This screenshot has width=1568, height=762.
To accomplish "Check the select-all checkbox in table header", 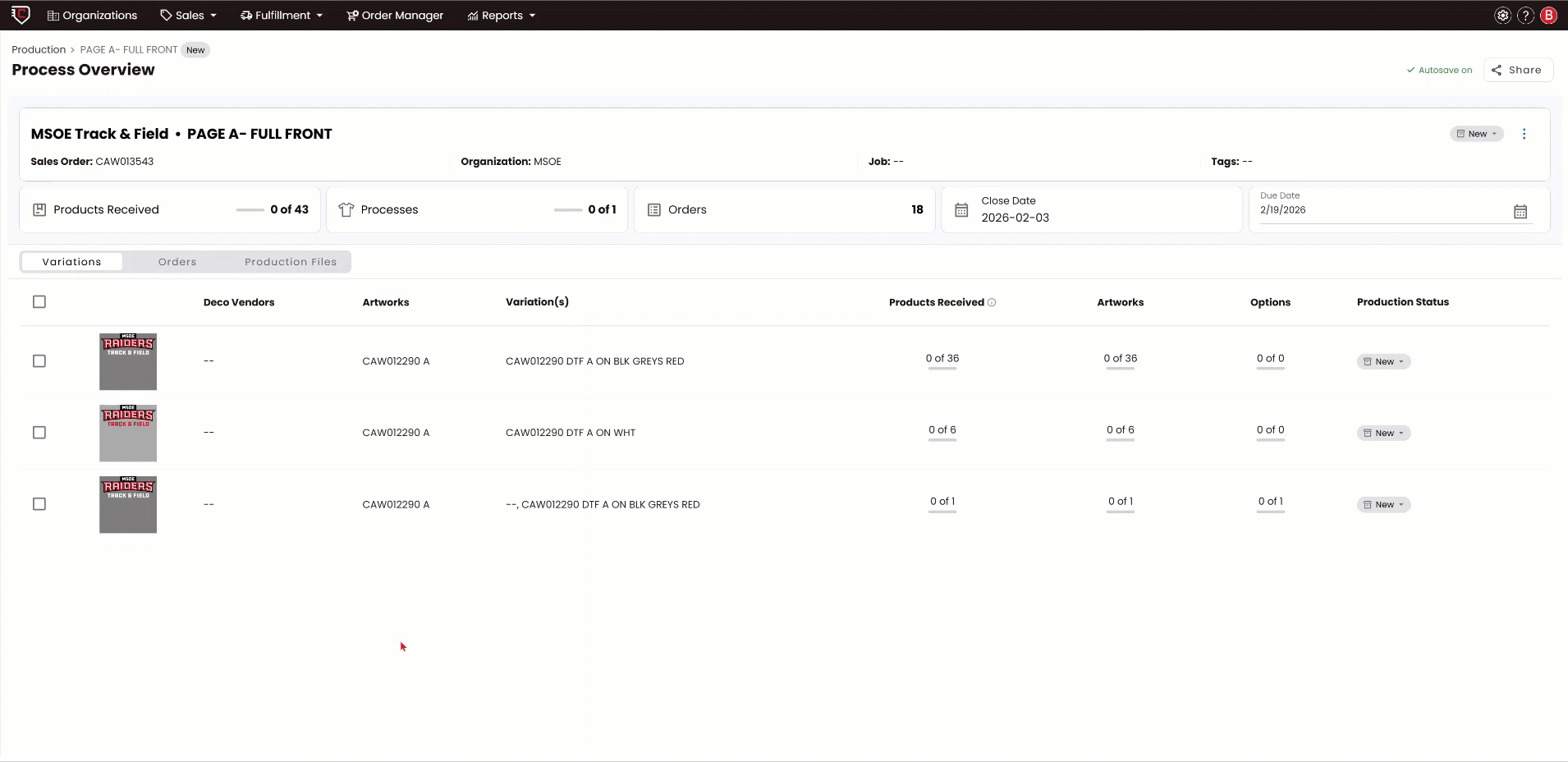I will 39,302.
